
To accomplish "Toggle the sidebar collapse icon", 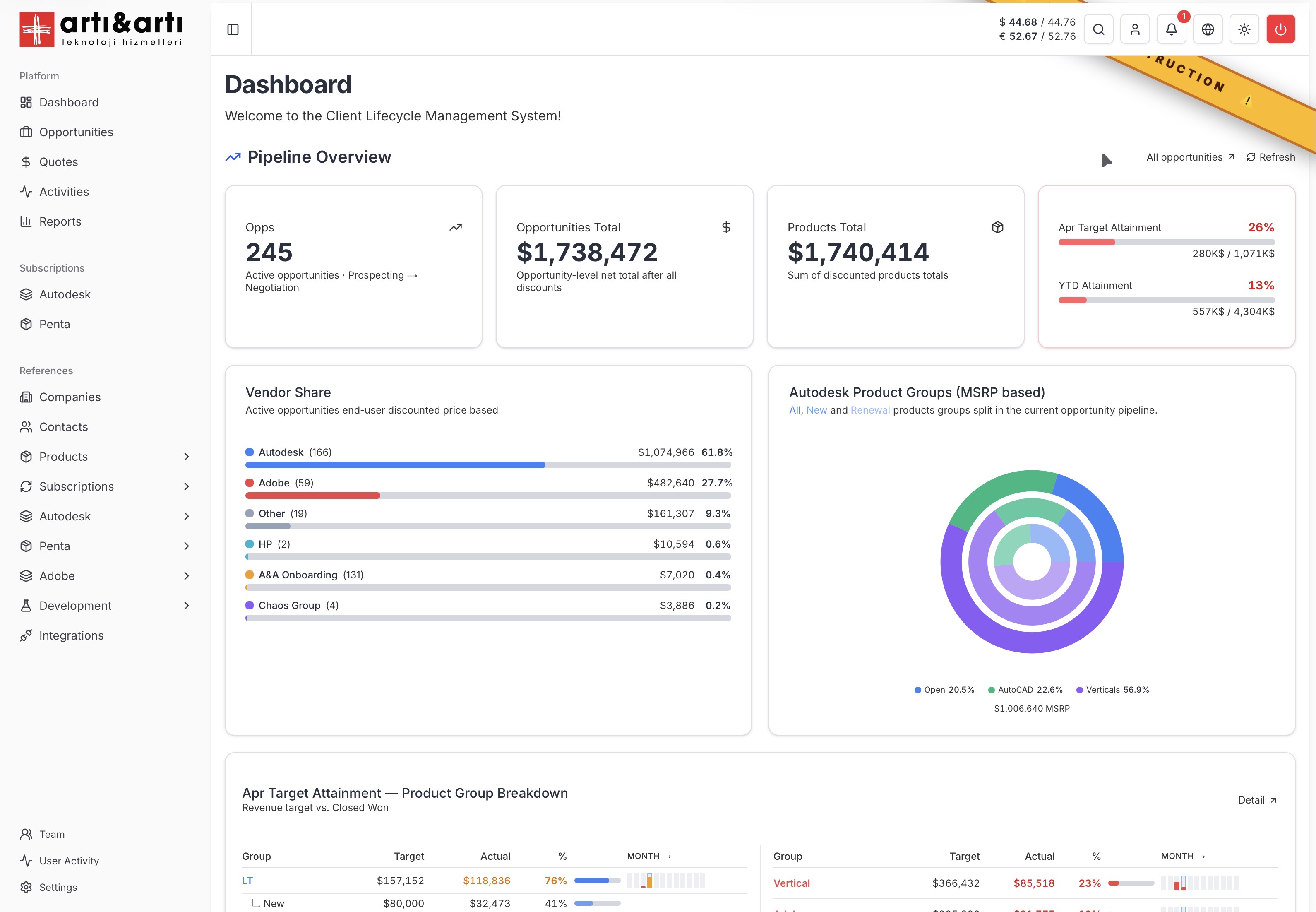I will tap(233, 29).
